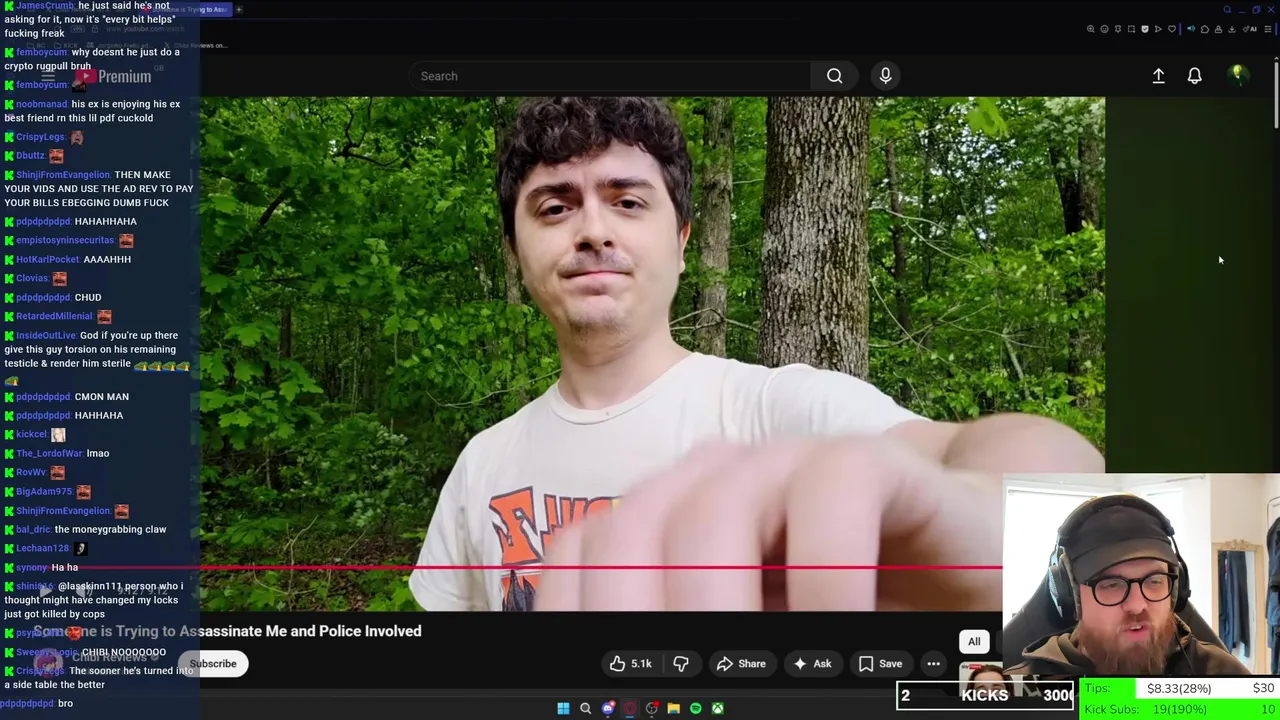Click the browser emoji face toolbar icon

point(1105,29)
